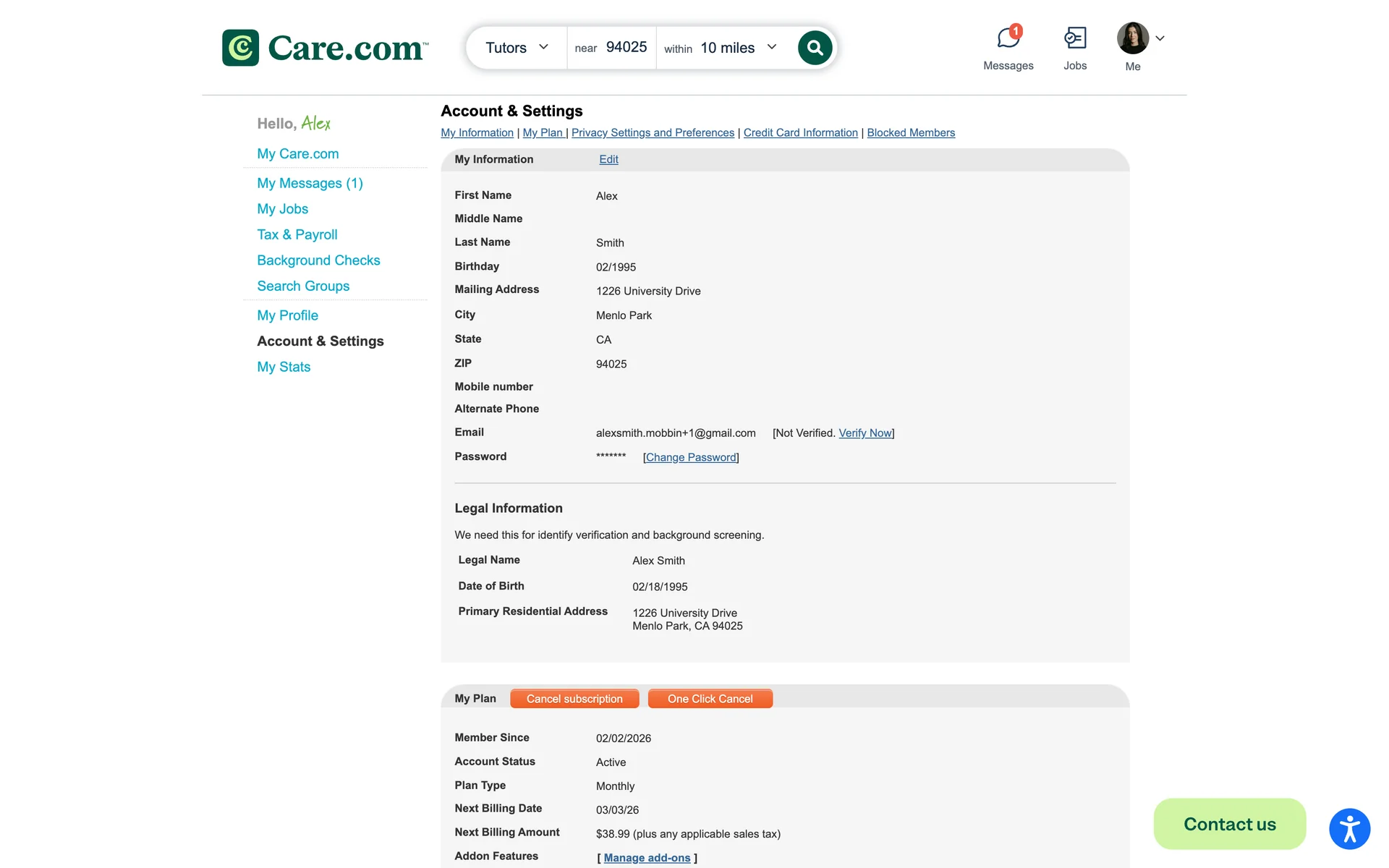This screenshot has height=868, width=1389.
Task: Jump to Credit Card Information section
Action: [x=800, y=132]
